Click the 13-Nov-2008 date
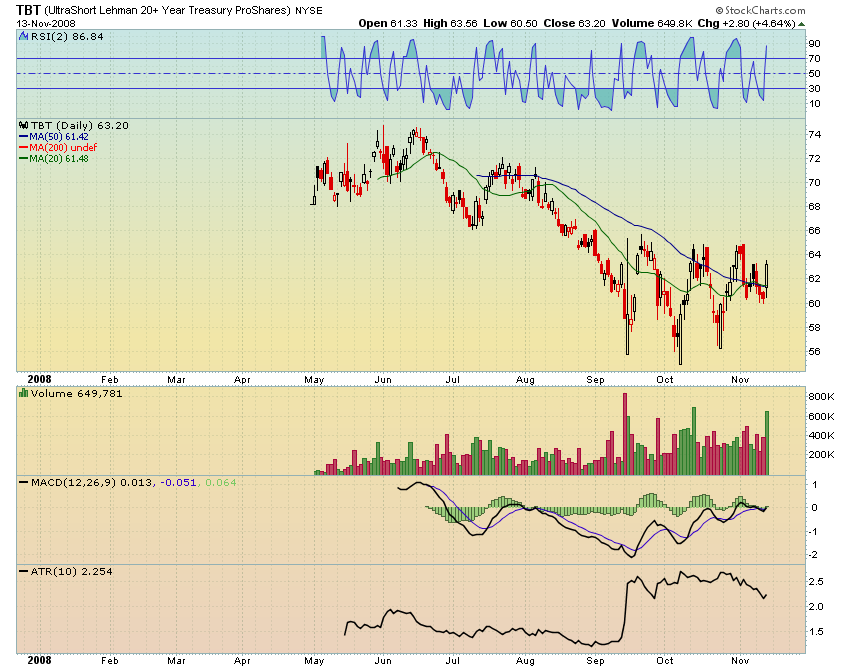The image size is (850, 668). 46,24
